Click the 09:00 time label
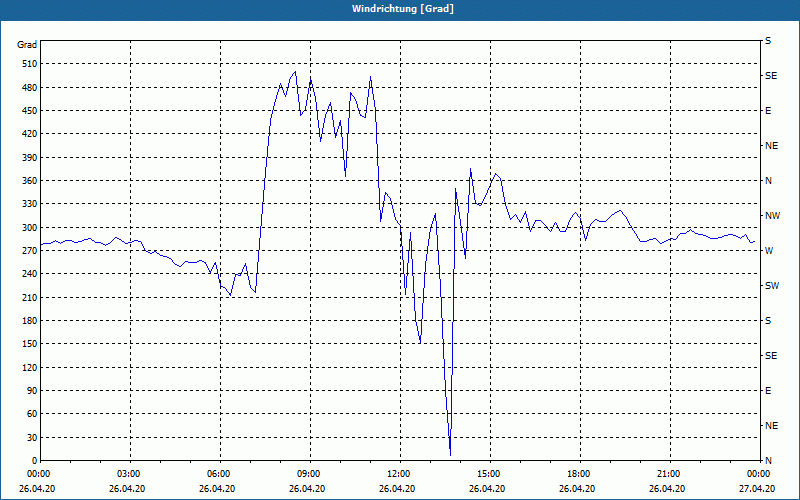This screenshot has height=500, width=800. click(307, 474)
